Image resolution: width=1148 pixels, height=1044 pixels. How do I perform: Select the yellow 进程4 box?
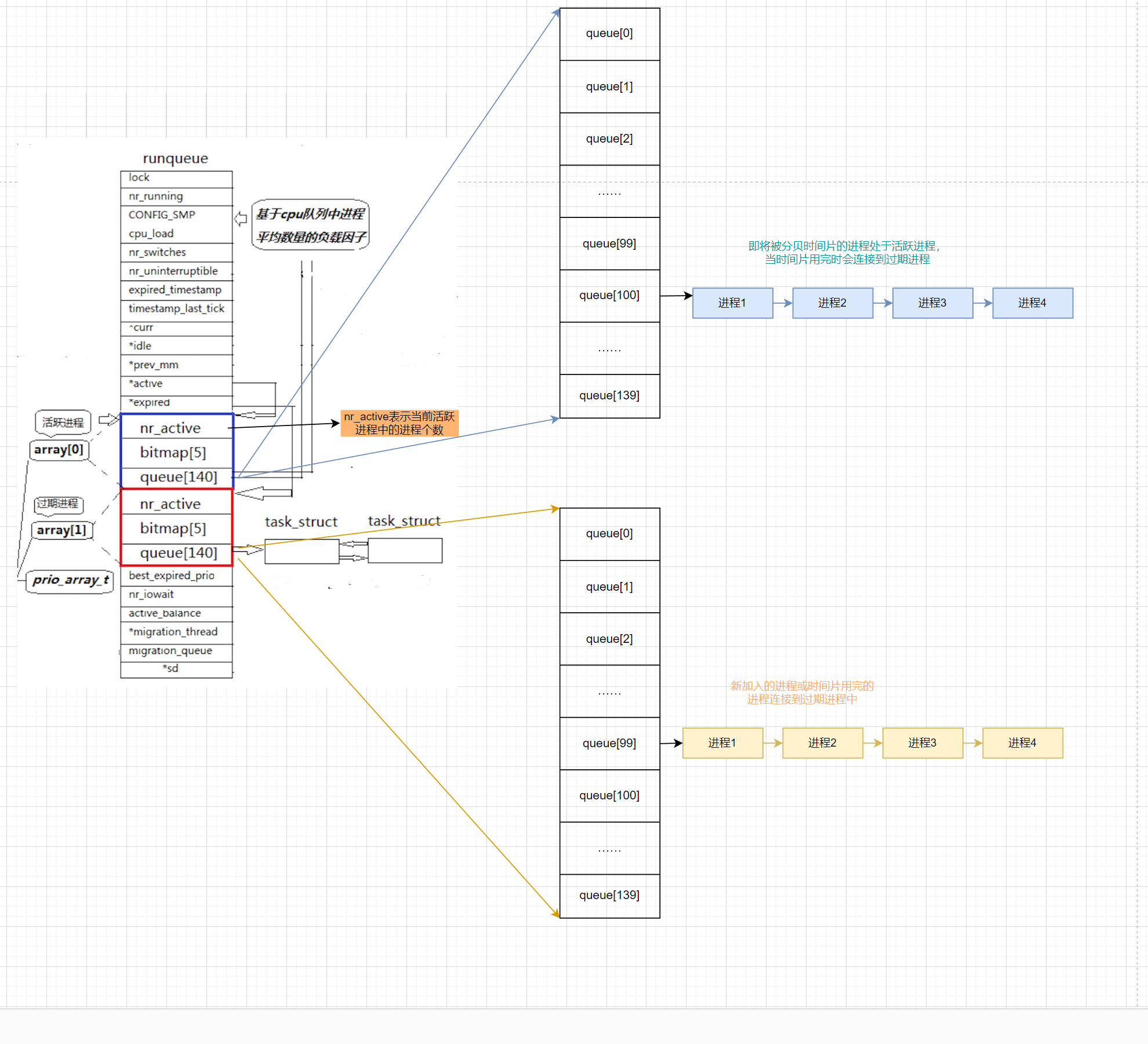(x=1022, y=743)
